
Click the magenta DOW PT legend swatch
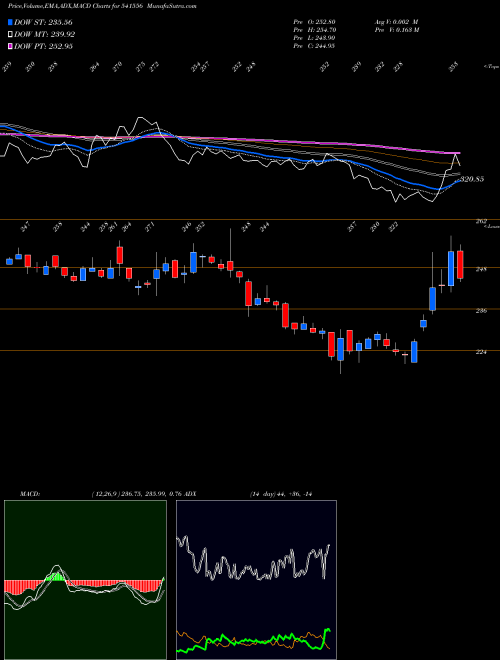click(x=11, y=46)
